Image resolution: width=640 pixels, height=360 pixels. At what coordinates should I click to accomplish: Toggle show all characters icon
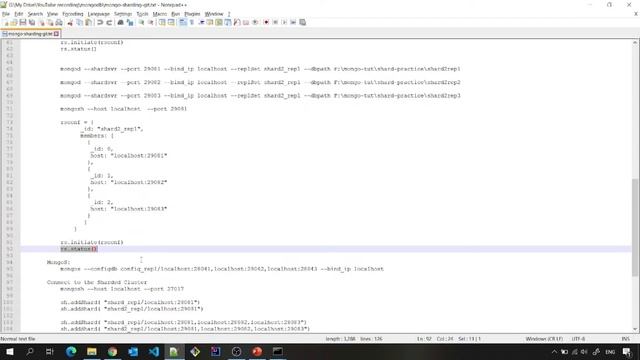[192, 22]
